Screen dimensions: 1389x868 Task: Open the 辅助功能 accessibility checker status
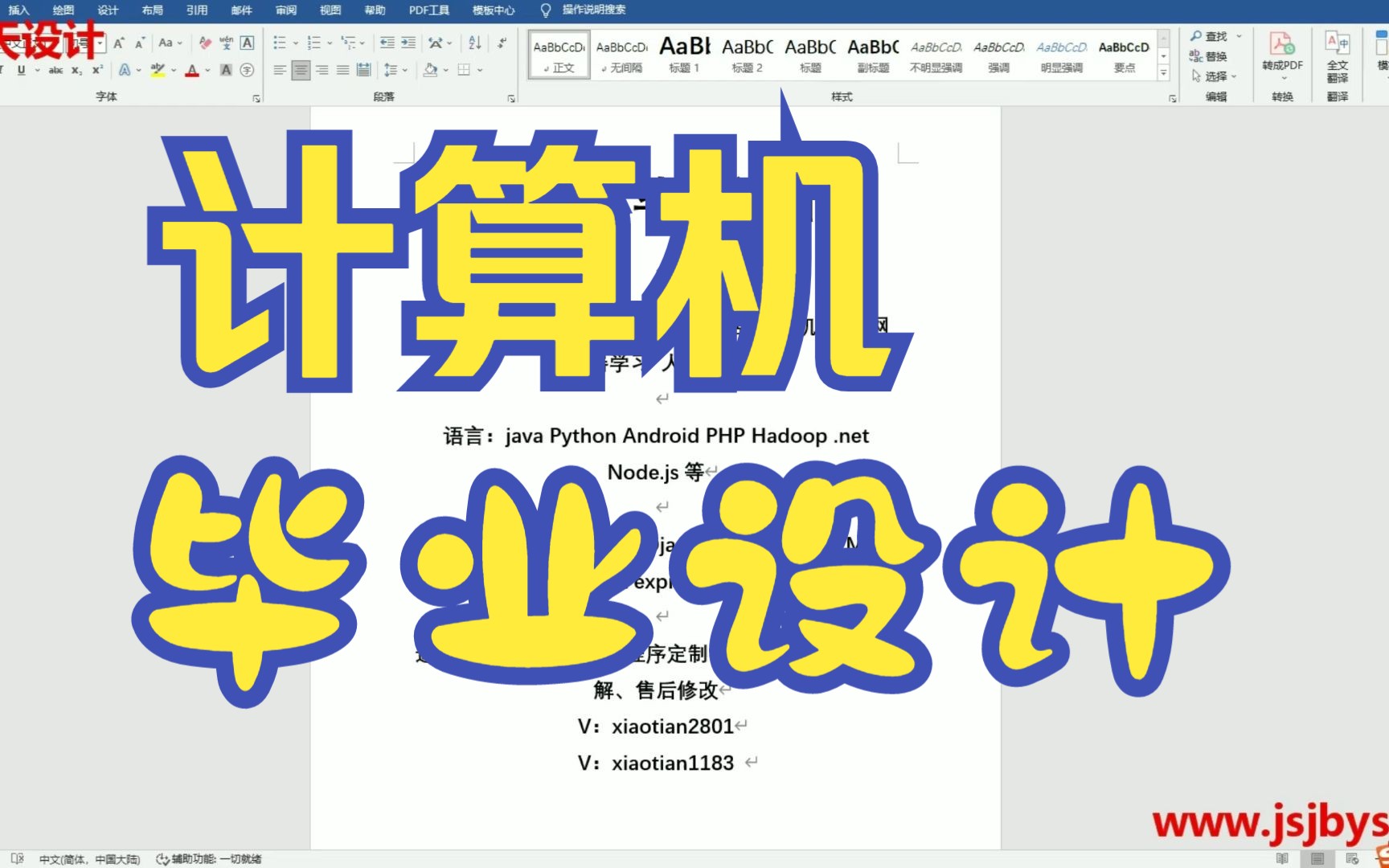(x=209, y=859)
